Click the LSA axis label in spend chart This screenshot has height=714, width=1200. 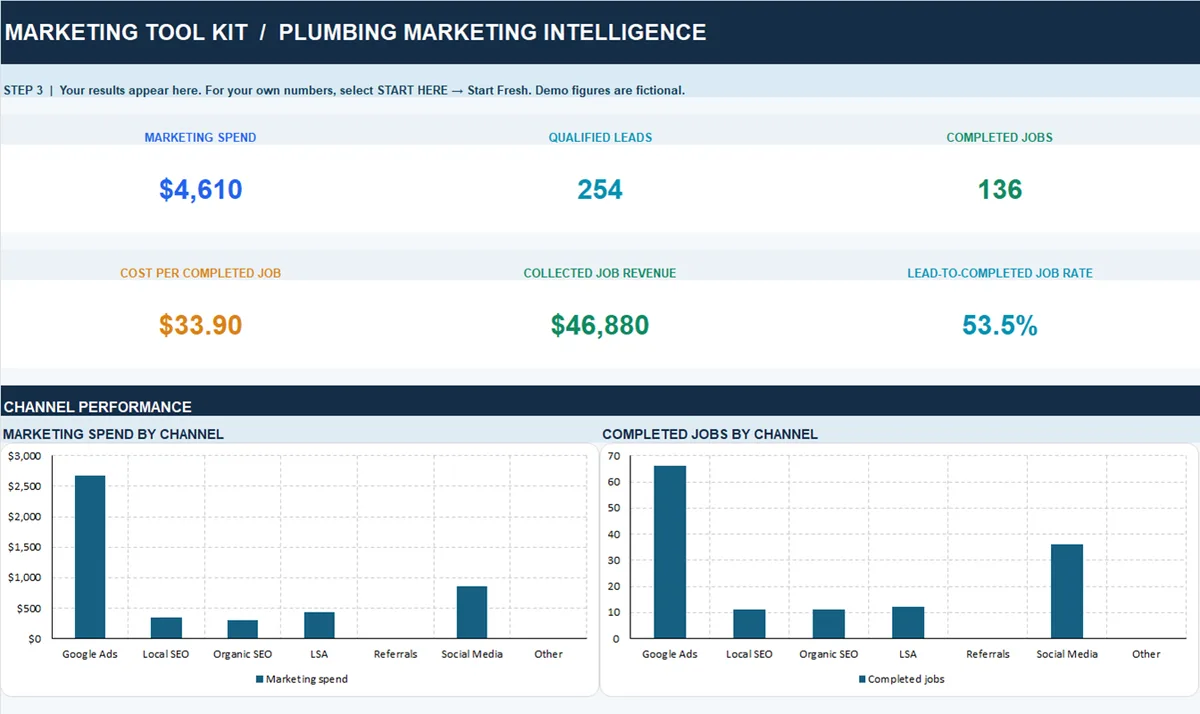pos(319,654)
